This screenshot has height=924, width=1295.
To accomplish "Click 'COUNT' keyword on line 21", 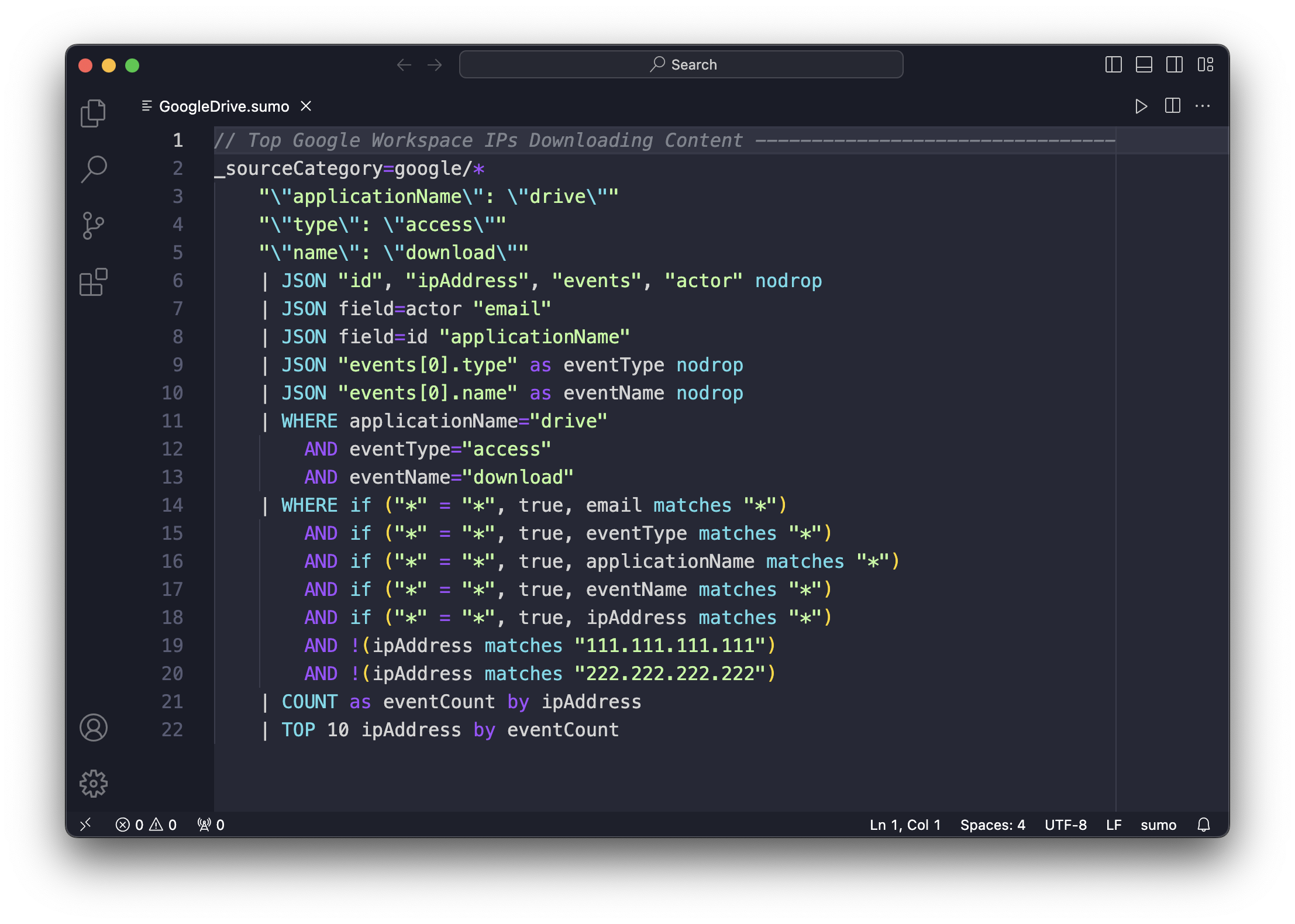I will pos(309,702).
